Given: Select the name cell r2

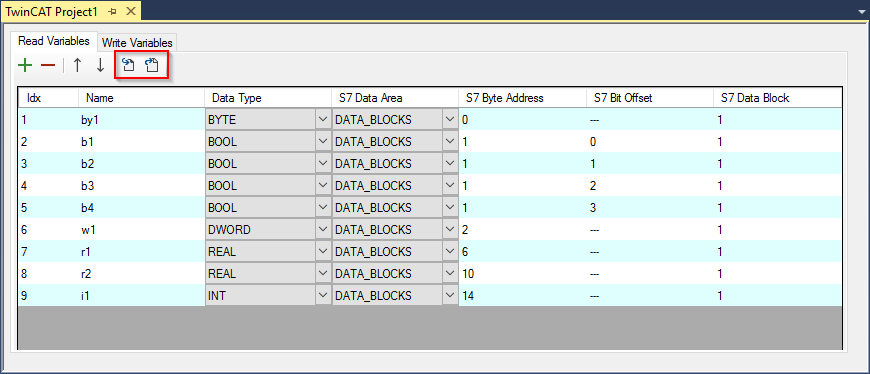Looking at the screenshot, I should 141,274.
